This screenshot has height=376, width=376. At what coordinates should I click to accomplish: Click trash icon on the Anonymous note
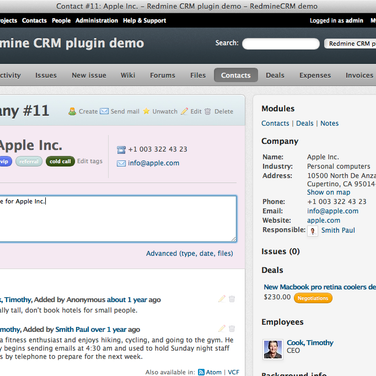click(x=232, y=299)
